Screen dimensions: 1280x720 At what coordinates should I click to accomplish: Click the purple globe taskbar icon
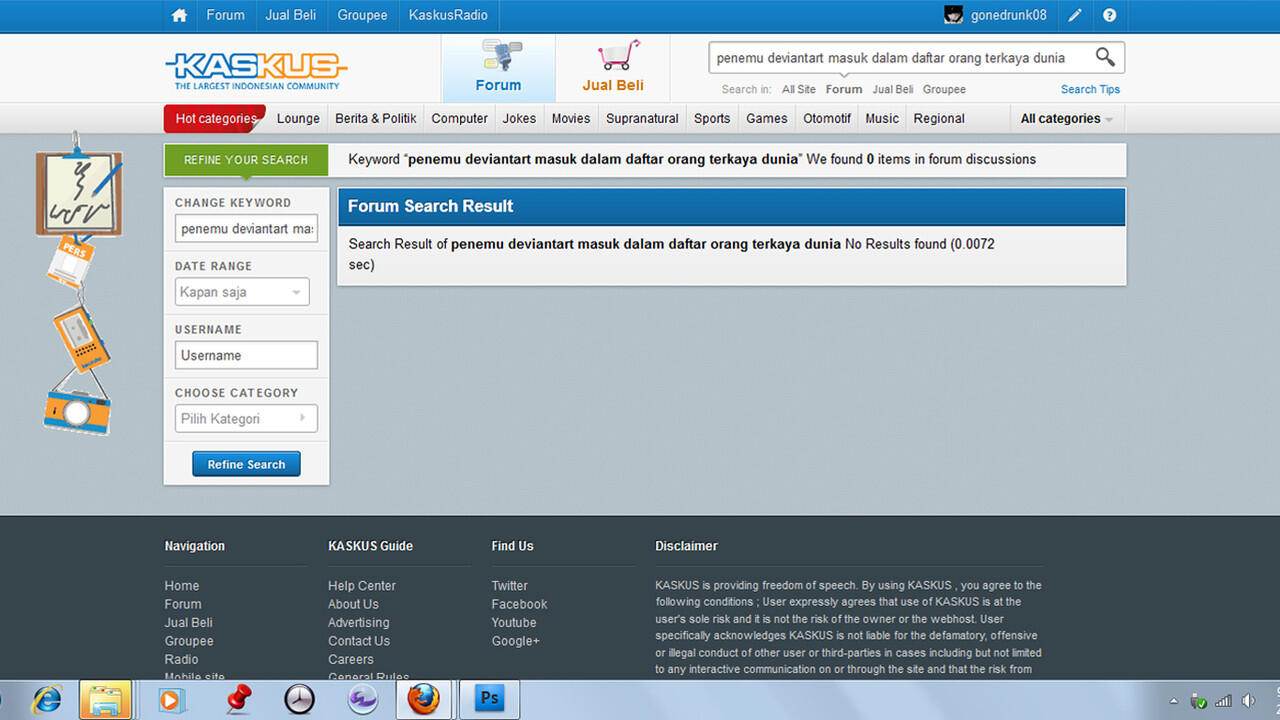(x=362, y=699)
